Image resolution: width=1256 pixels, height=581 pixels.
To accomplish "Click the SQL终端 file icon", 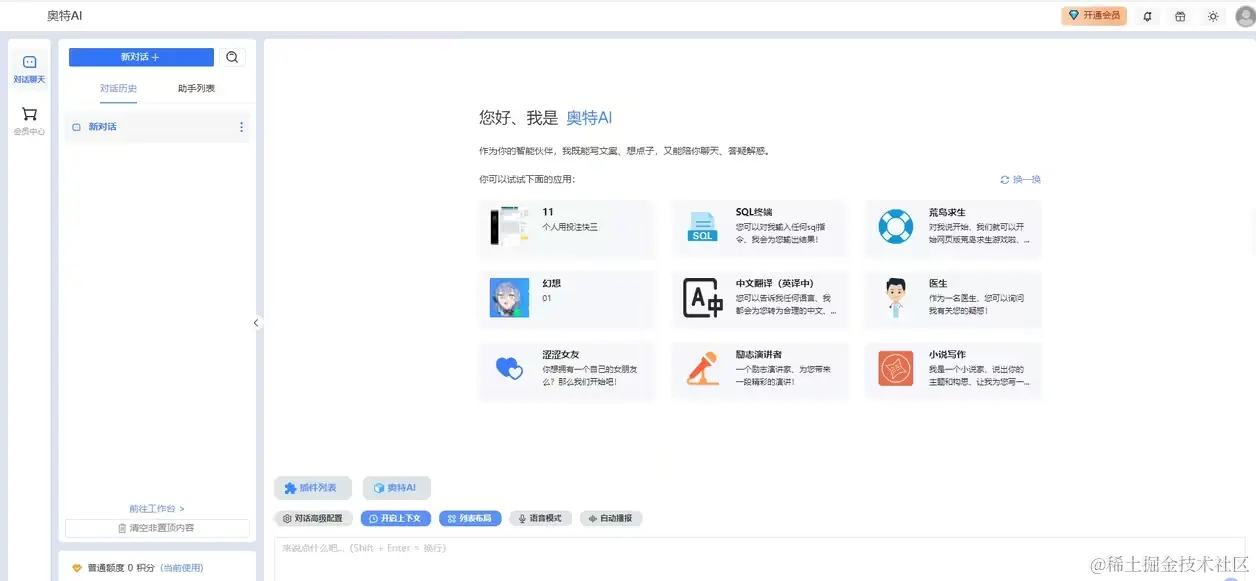I will tap(703, 226).
